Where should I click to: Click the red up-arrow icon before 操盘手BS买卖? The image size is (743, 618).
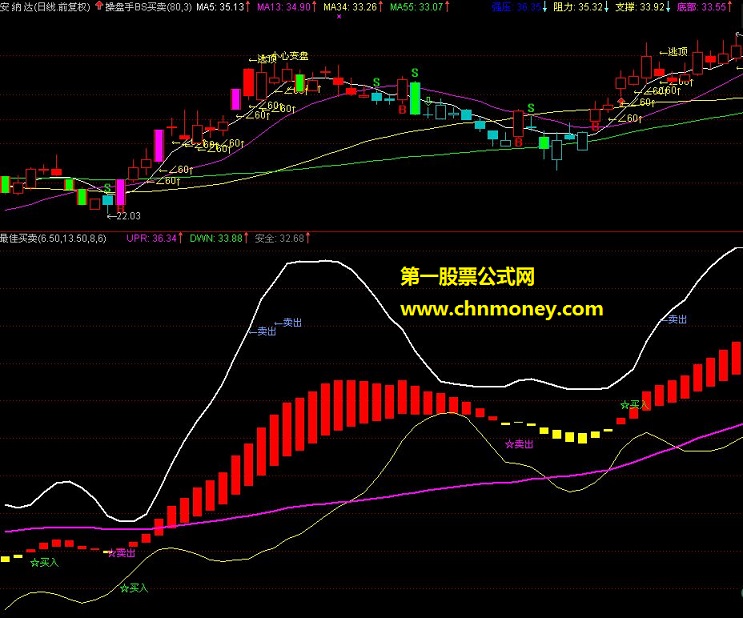pyautogui.click(x=99, y=6)
